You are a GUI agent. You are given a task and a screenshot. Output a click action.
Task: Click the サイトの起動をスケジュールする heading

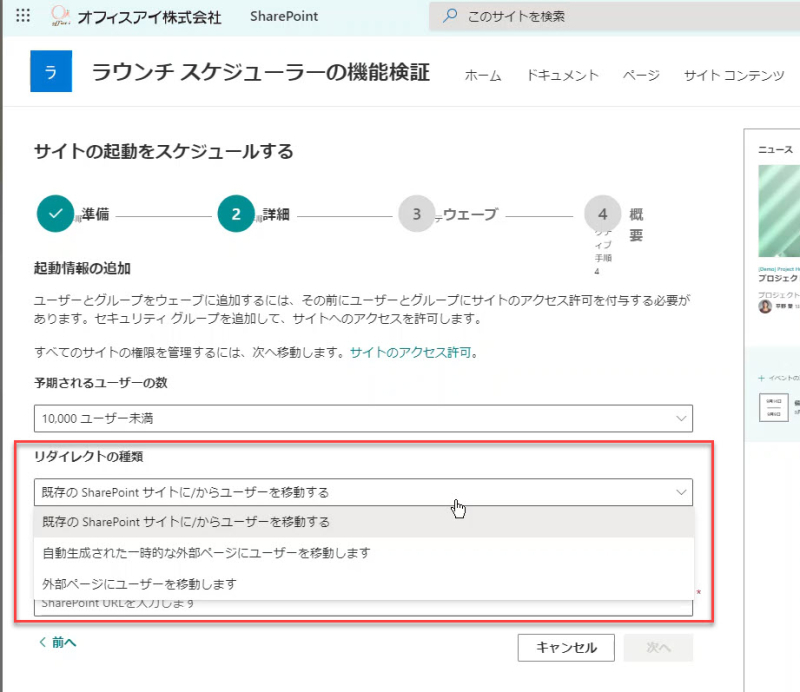163,152
